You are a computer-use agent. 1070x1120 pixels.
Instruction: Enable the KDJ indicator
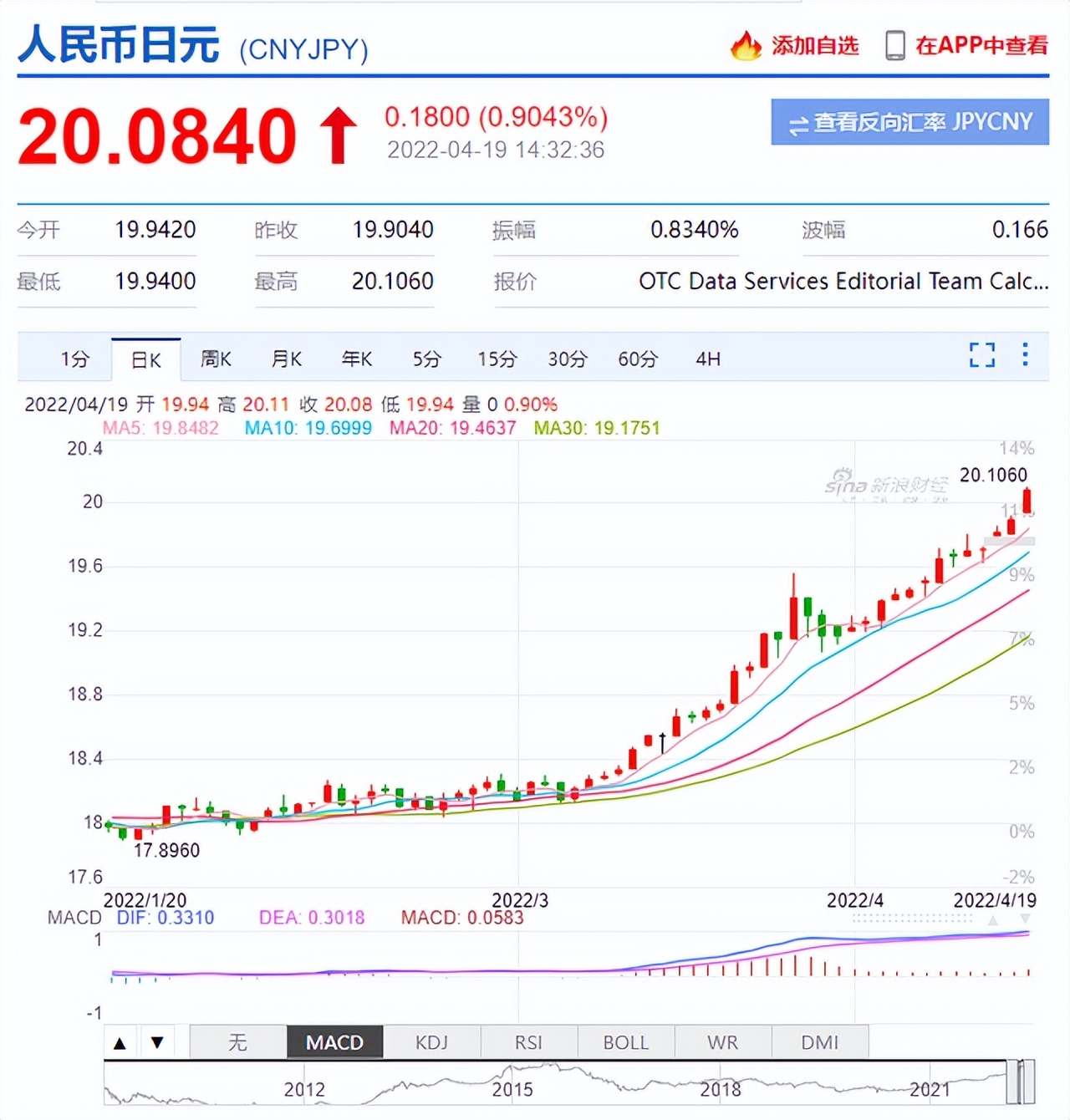coord(432,1042)
